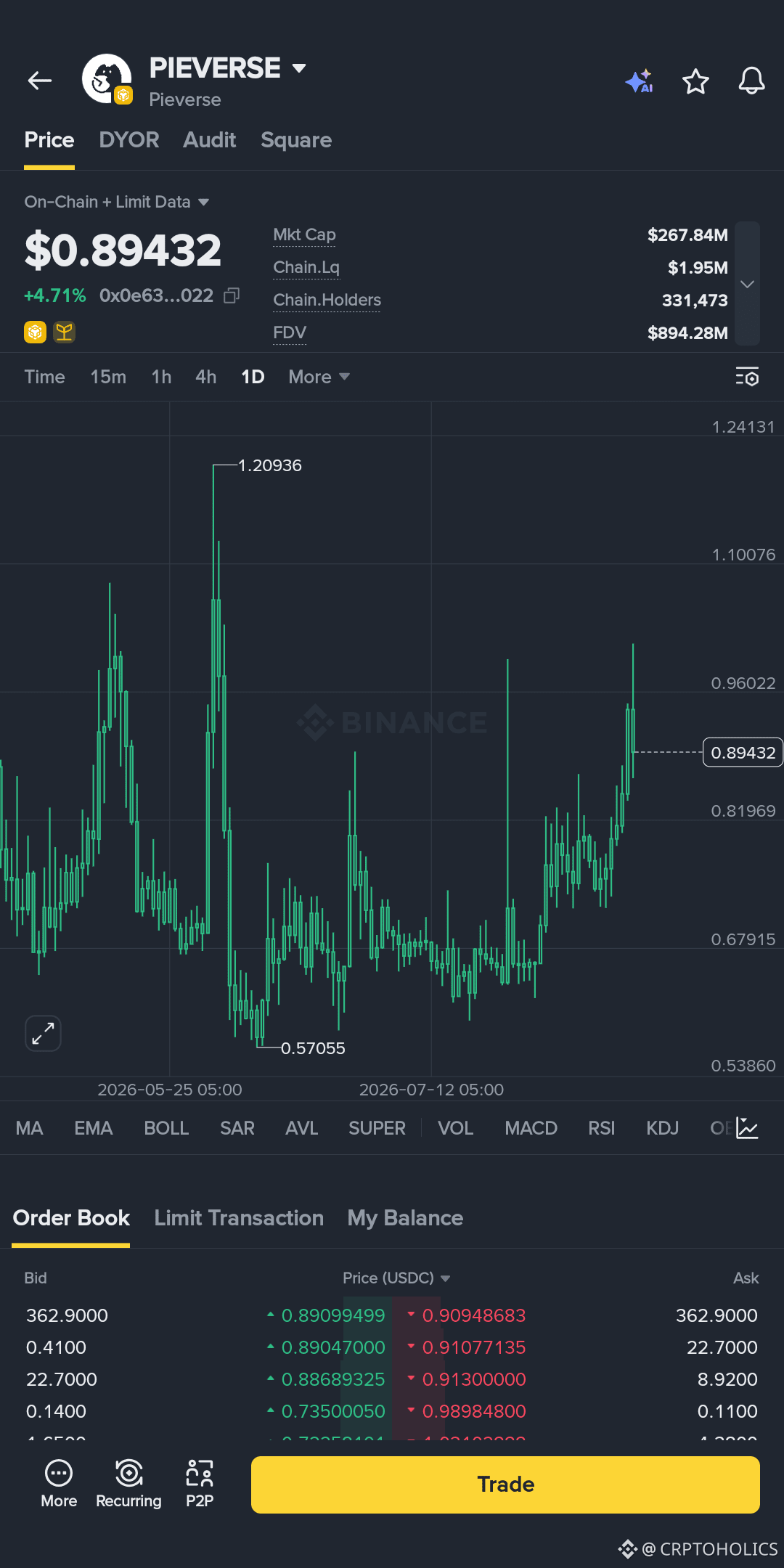This screenshot has height=1568, width=784.
Task: Tap bid price 0.73500050
Action: pos(332,1411)
